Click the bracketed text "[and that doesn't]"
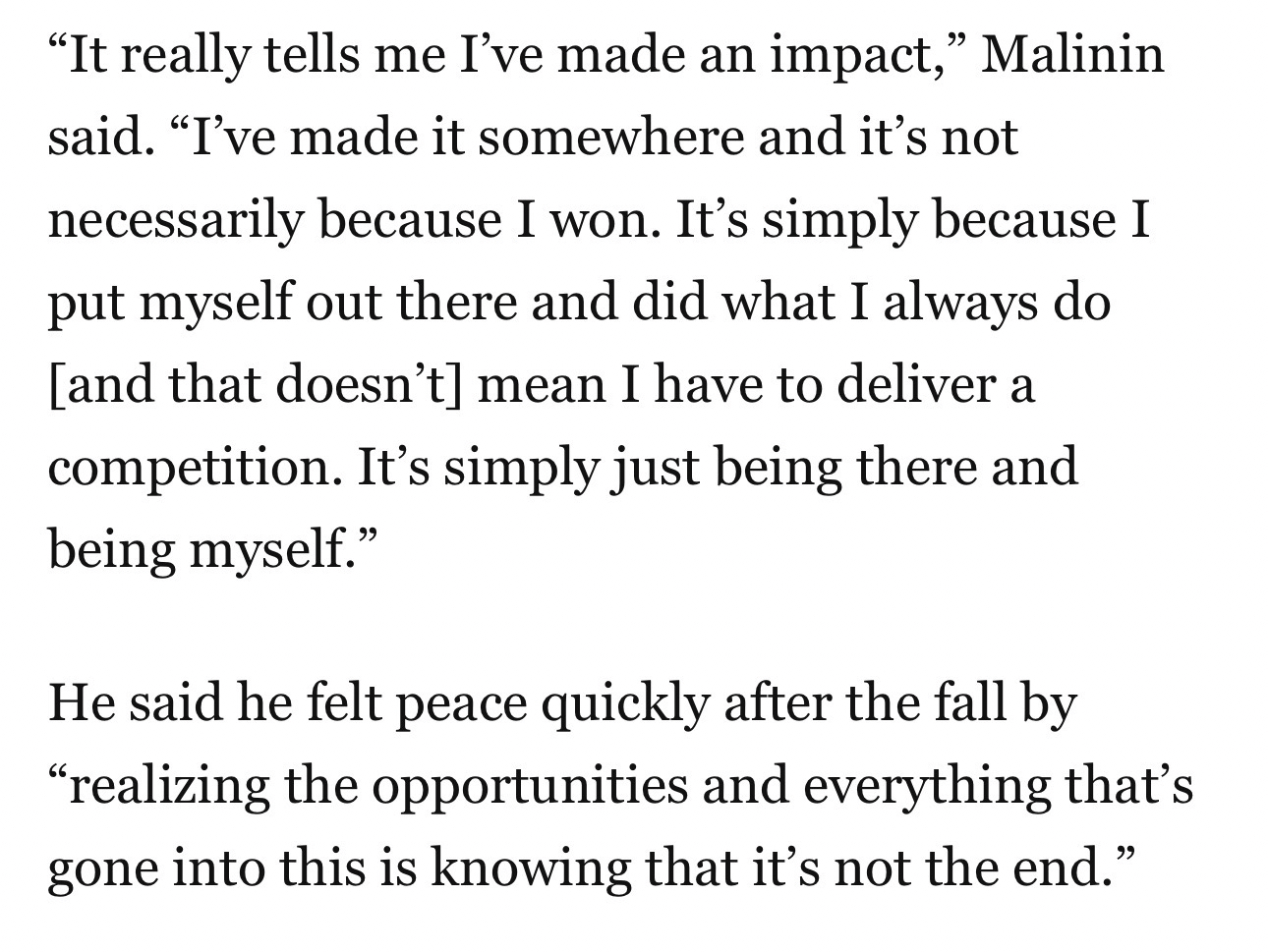The height and width of the screenshot is (952, 1268). point(251,384)
